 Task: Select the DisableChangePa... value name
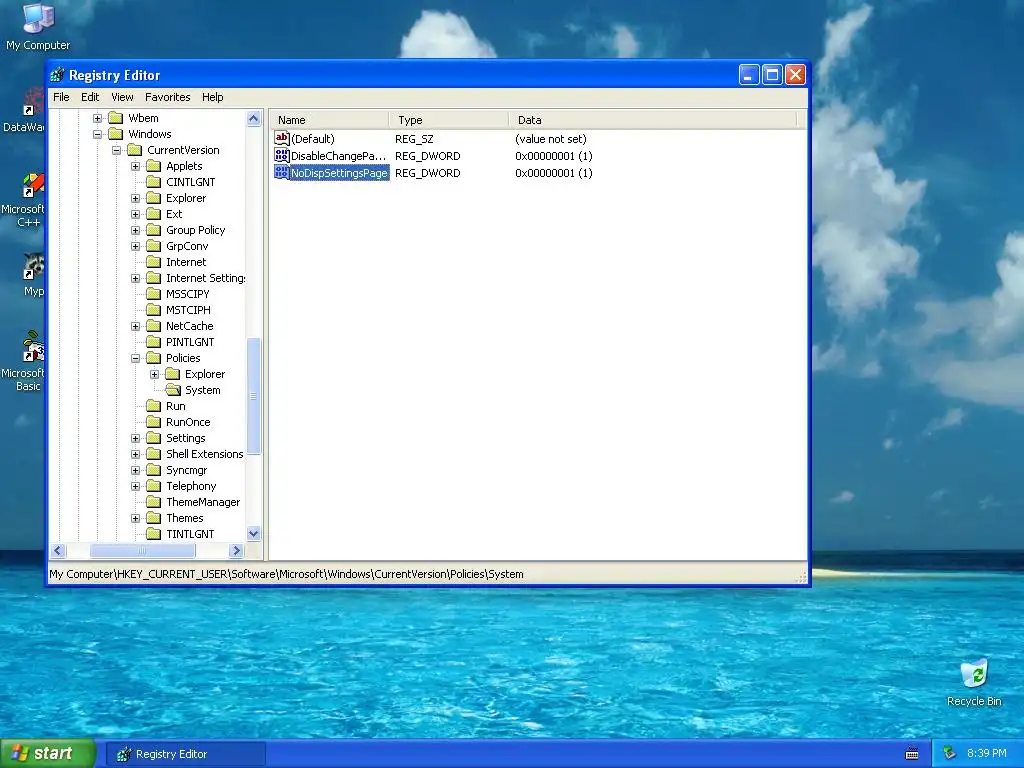click(338, 156)
